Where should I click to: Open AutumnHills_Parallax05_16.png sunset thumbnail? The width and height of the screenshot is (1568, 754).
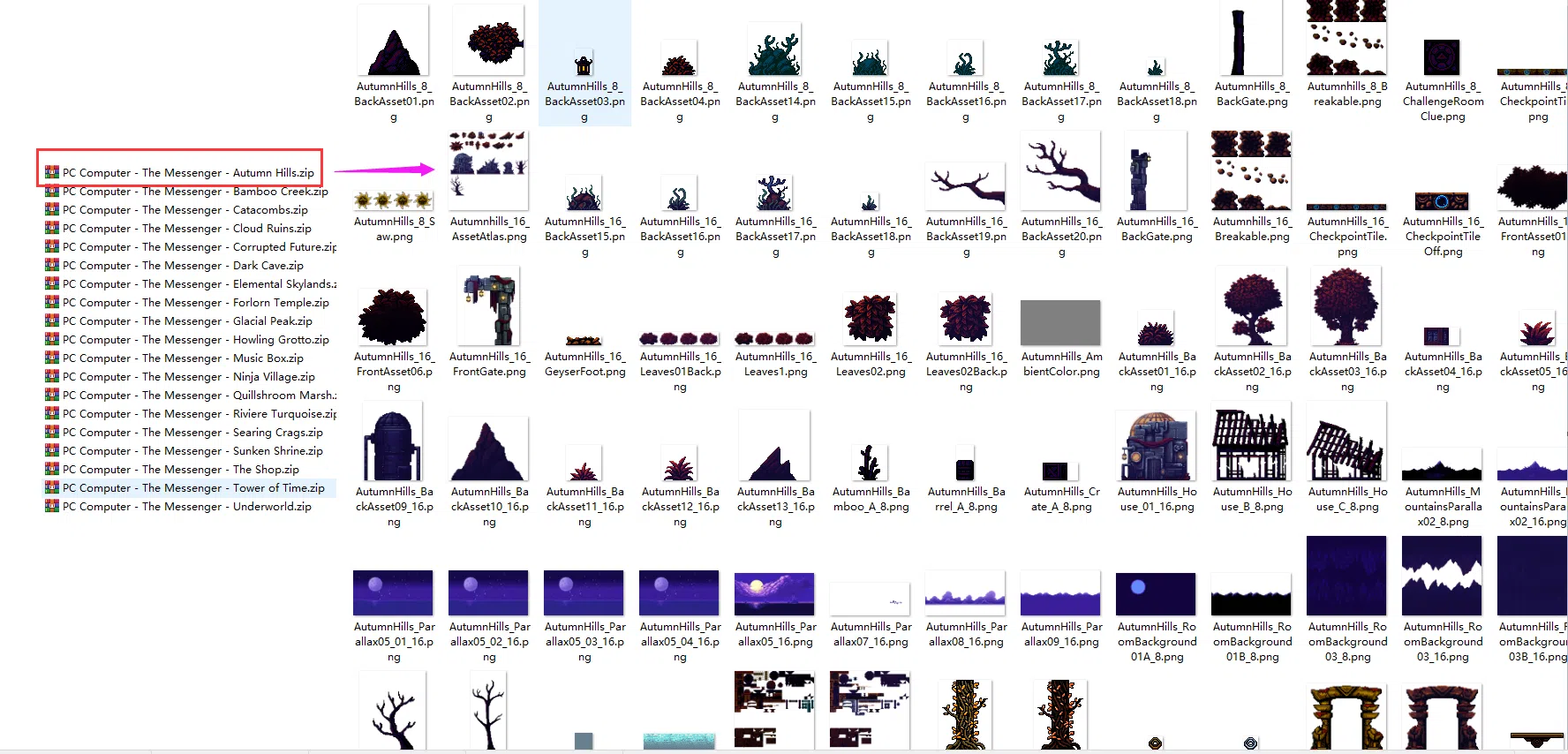774,593
